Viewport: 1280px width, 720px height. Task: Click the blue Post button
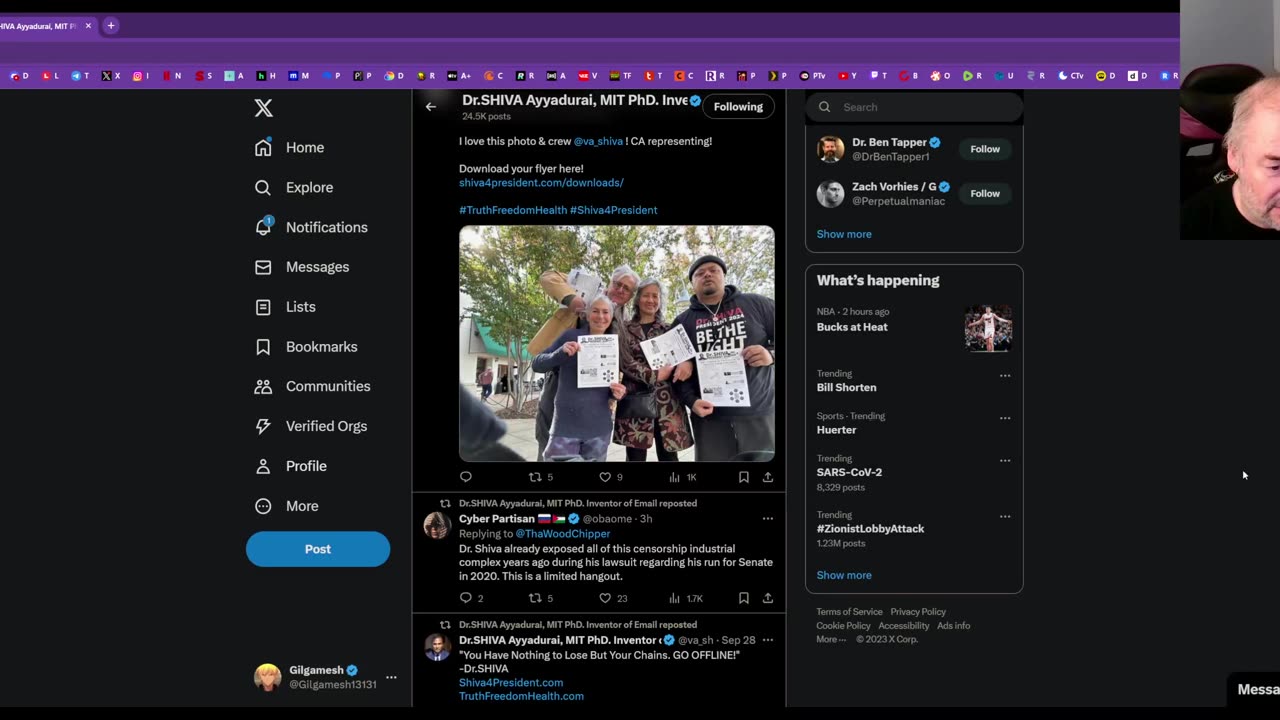pos(318,549)
